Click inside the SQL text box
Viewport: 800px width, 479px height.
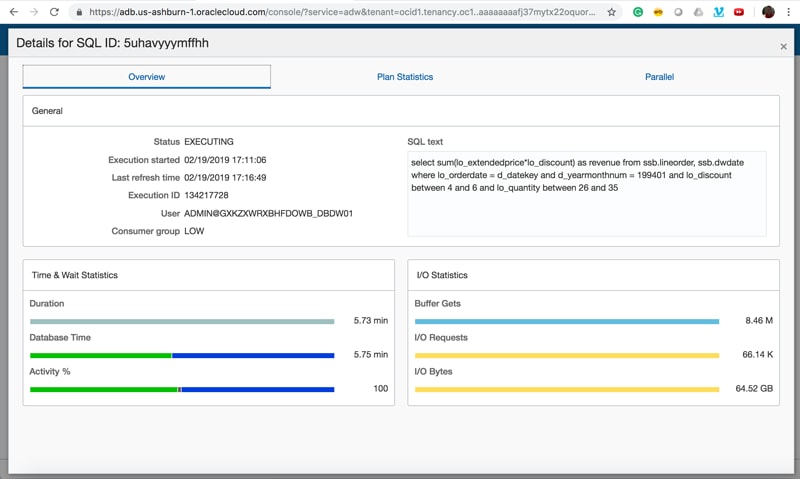tap(586, 194)
